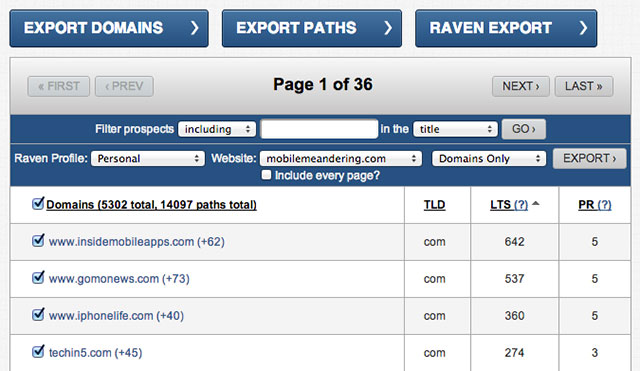Viewport: 640px width, 371px height.
Task: Sort by the PR column header
Action: point(586,204)
